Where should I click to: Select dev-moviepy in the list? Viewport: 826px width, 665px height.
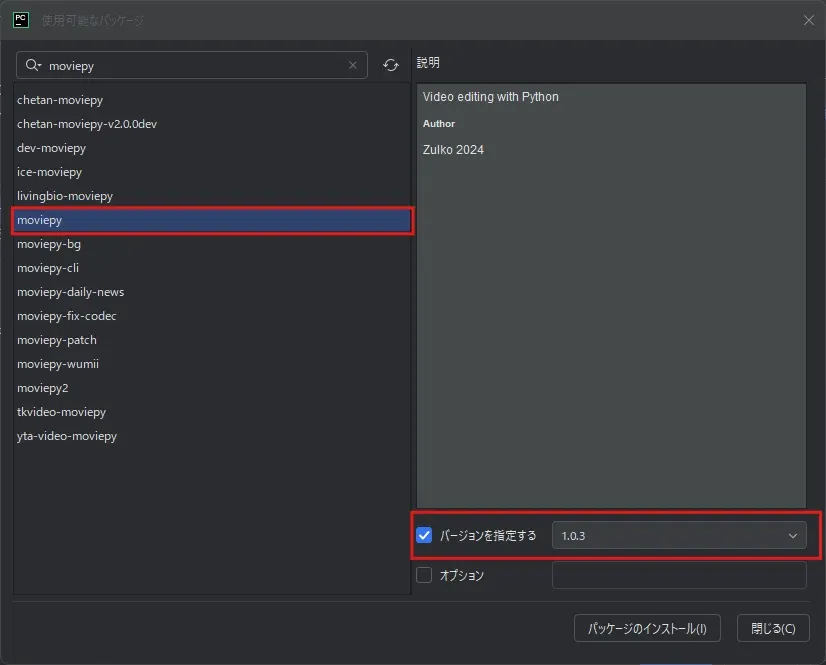point(212,148)
